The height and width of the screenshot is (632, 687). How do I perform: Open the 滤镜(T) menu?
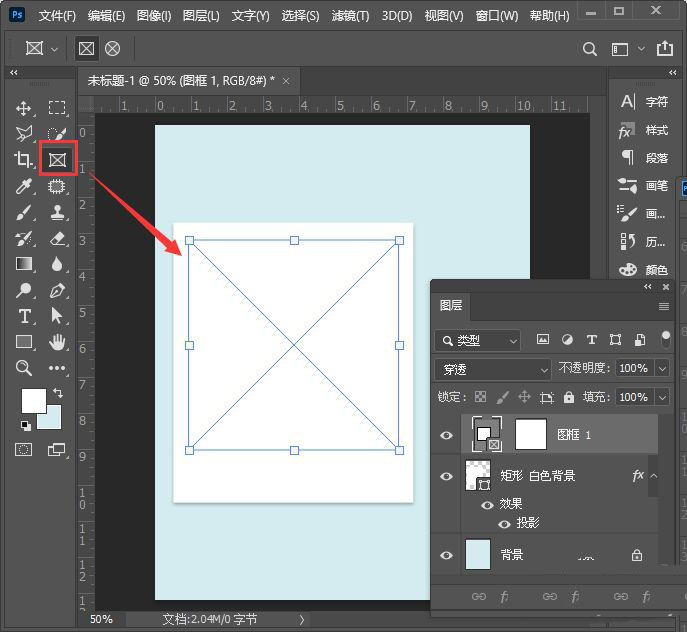tap(349, 16)
